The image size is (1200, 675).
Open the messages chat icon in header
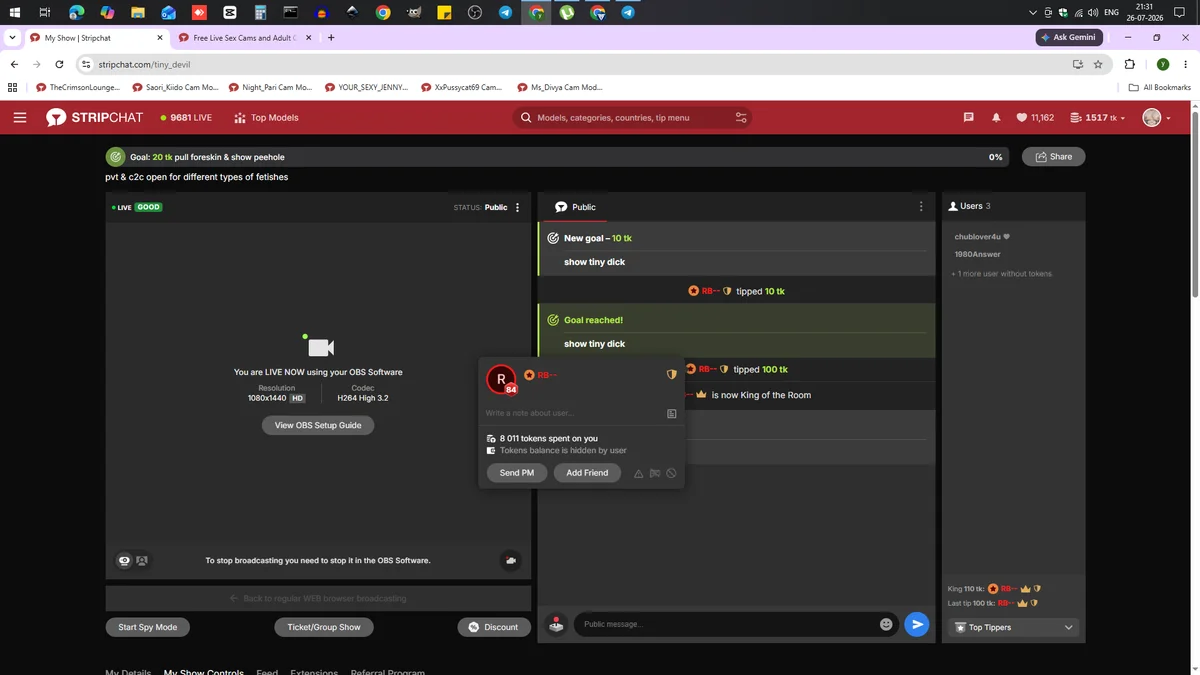[968, 117]
